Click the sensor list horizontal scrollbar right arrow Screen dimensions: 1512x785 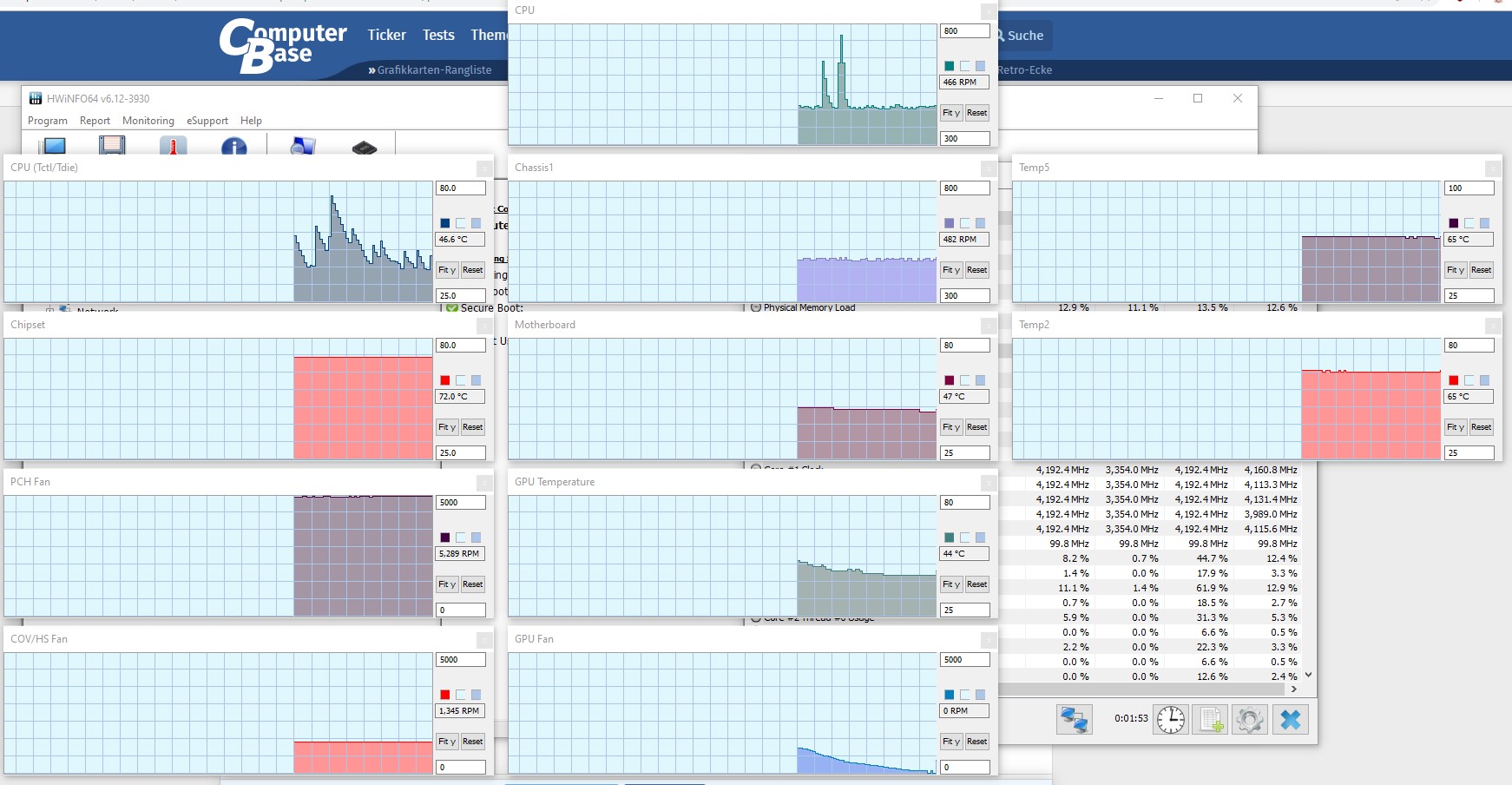tap(1294, 689)
